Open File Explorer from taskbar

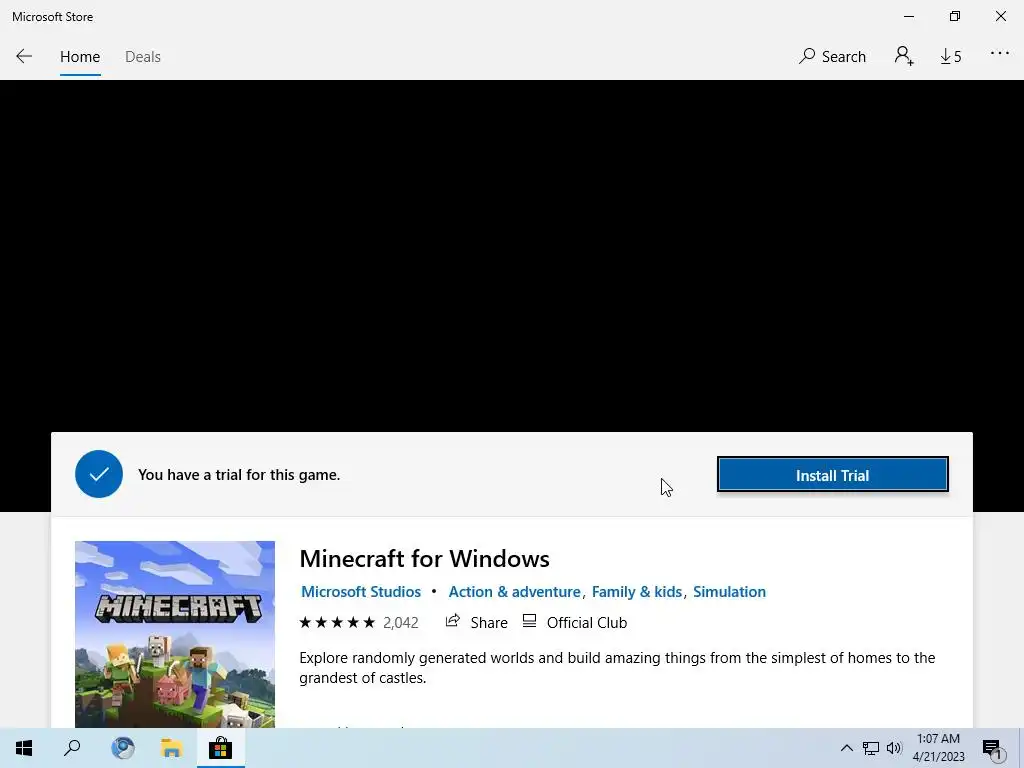tap(172, 748)
